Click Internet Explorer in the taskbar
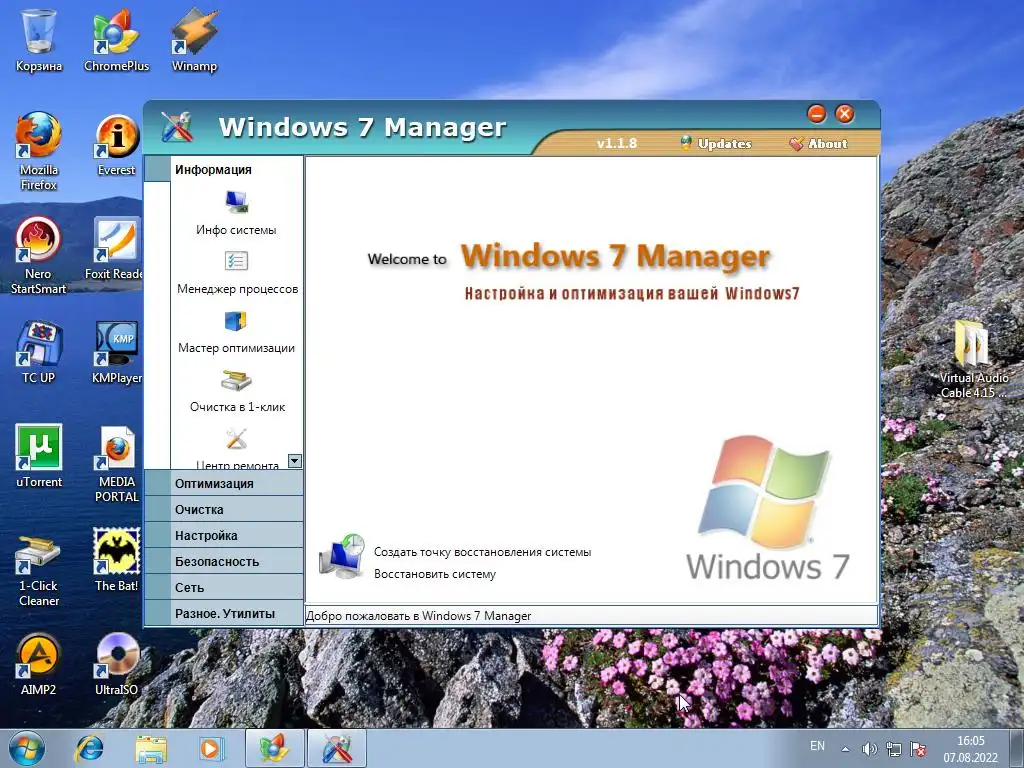Screen dimensions: 1024x768 [x=89, y=748]
